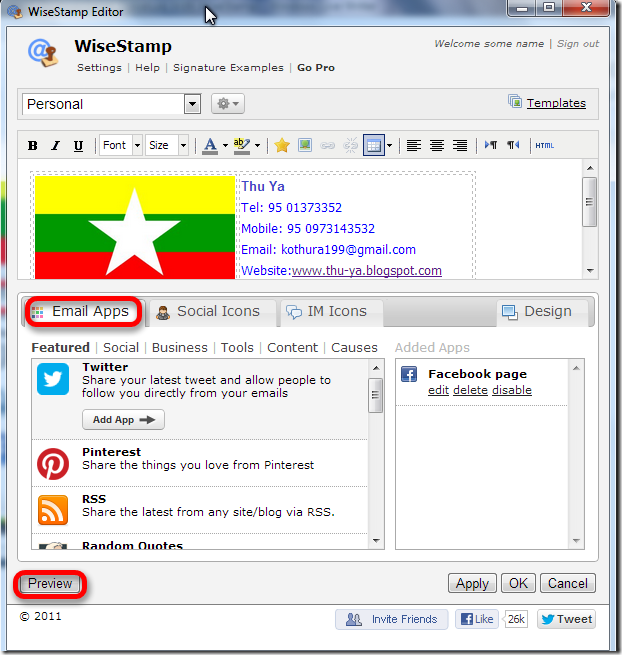Click the Tweet button
The image size is (622, 655).
click(x=566, y=619)
